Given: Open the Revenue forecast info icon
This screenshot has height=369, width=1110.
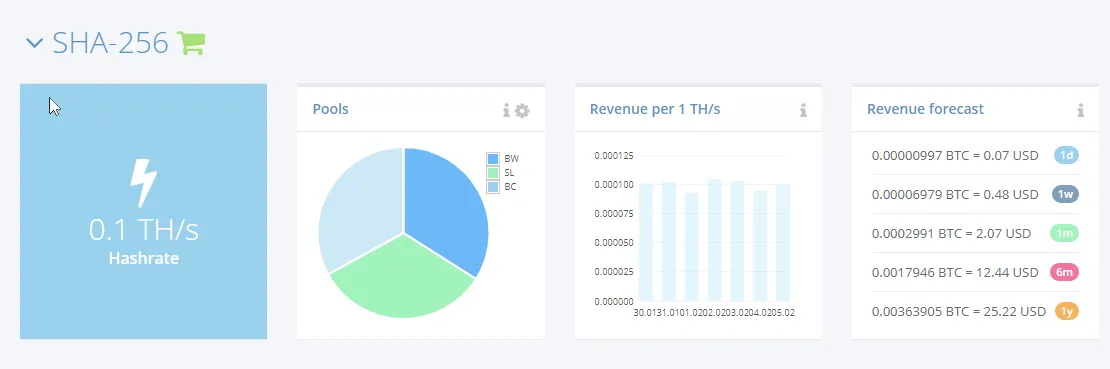Looking at the screenshot, I should coord(1080,110).
